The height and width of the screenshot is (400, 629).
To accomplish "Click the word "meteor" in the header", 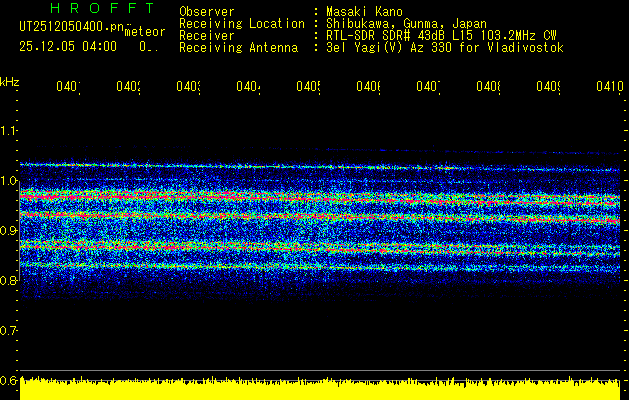I will point(145,32).
